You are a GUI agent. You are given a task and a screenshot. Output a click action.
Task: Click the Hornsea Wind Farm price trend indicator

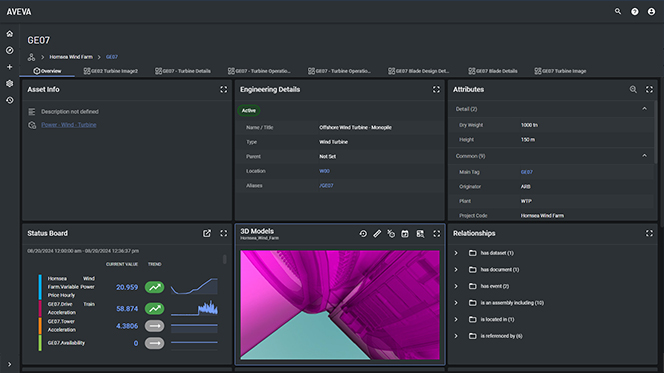pyautogui.click(x=155, y=287)
